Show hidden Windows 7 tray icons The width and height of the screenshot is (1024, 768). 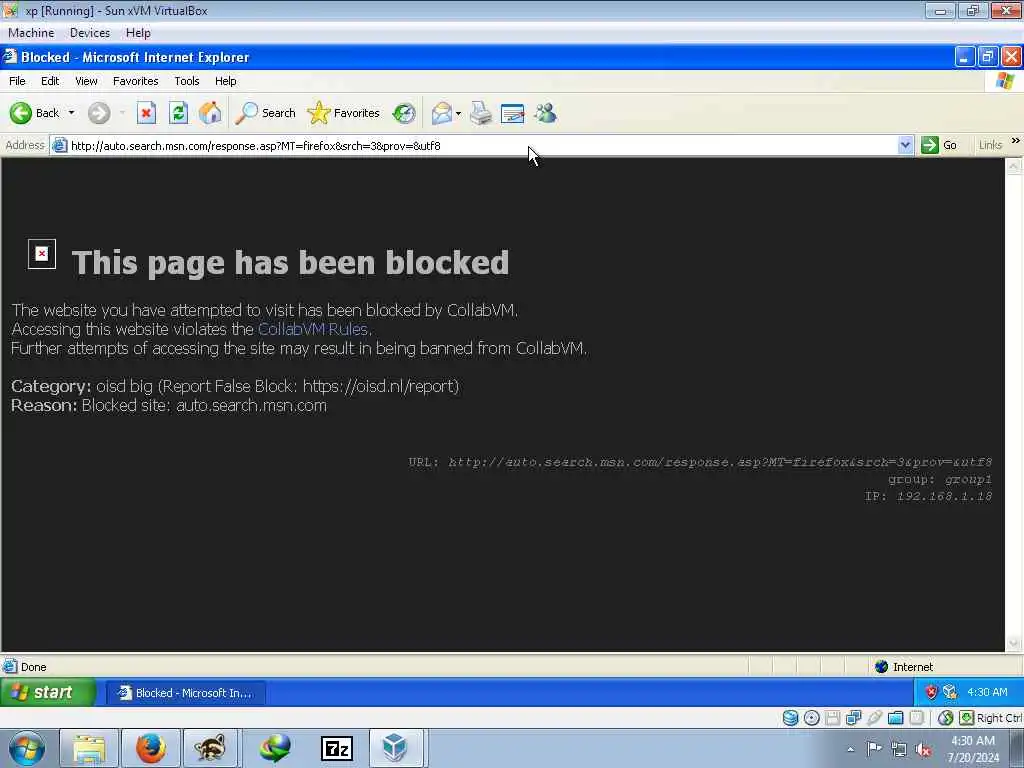click(x=850, y=749)
